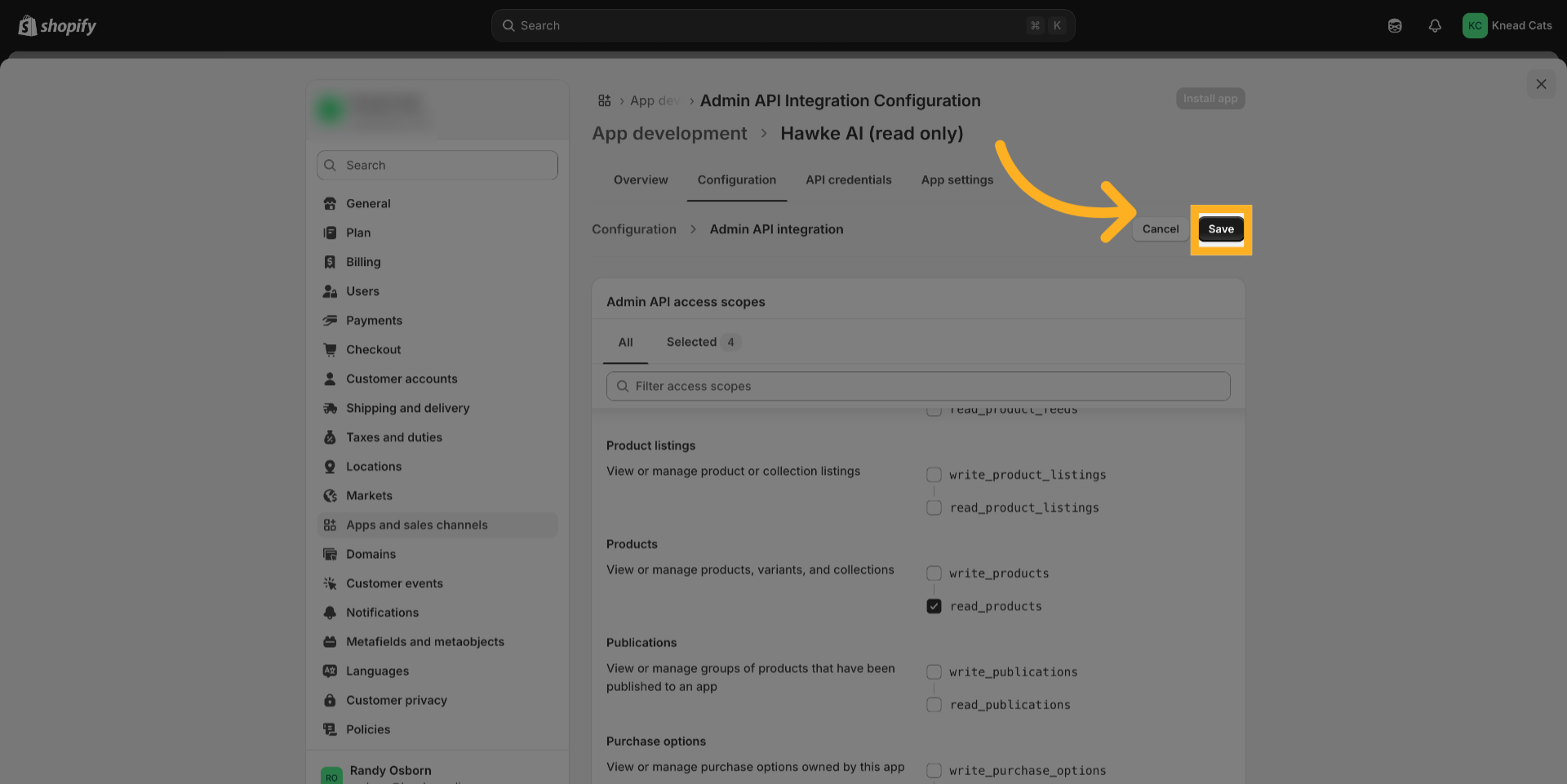Viewport: 1567px width, 784px height.
Task: Open Notifications settings in the sidebar
Action: click(x=382, y=613)
